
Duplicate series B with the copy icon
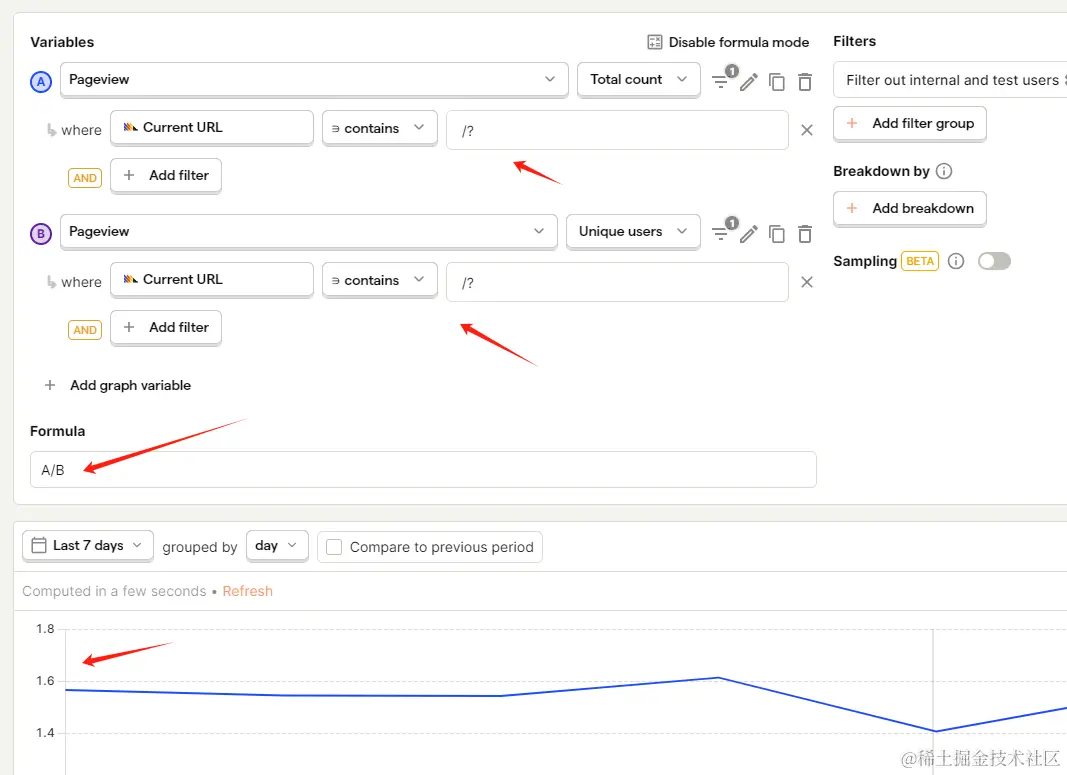[777, 233]
